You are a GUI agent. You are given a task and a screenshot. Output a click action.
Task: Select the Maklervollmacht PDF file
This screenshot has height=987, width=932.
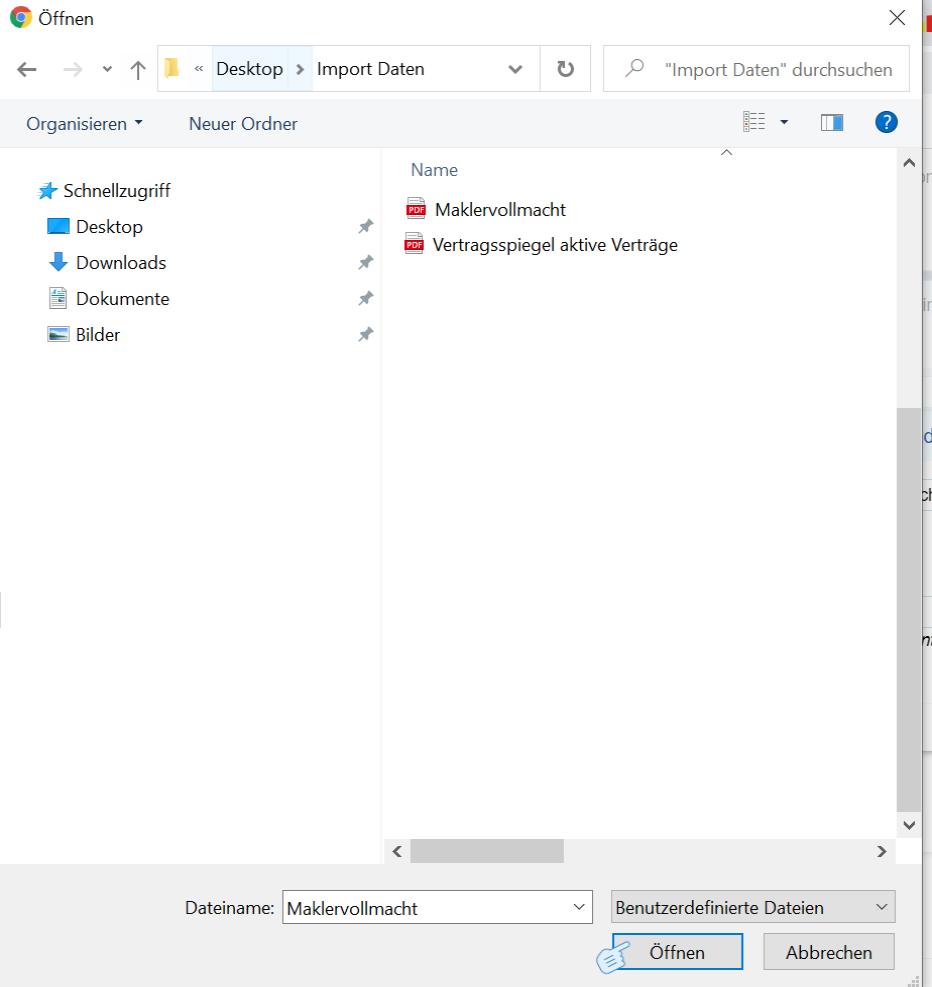point(500,209)
